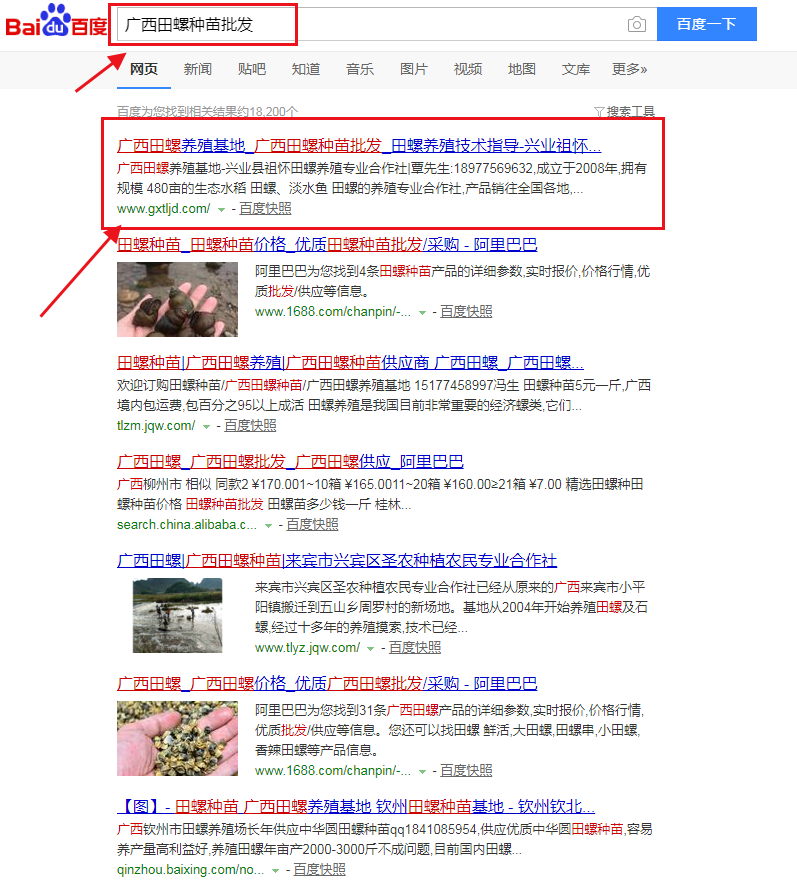Screen dimensions: 797x895
Task: Click the search input field
Action: point(387,24)
